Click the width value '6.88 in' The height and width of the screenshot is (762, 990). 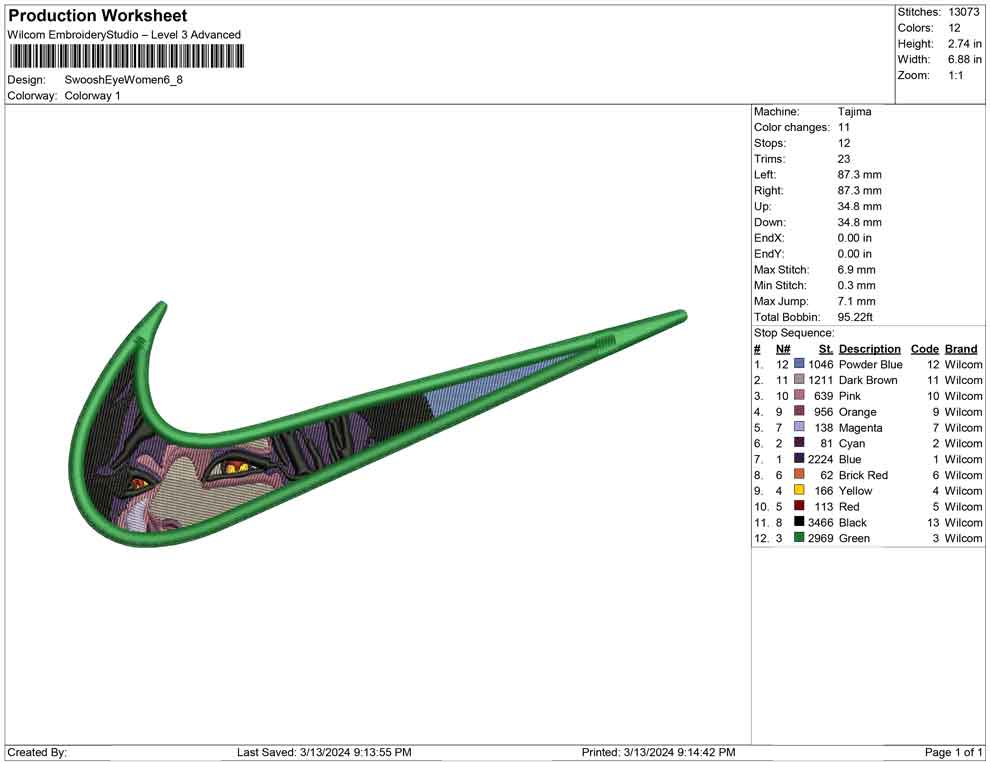pyautogui.click(x=965, y=59)
